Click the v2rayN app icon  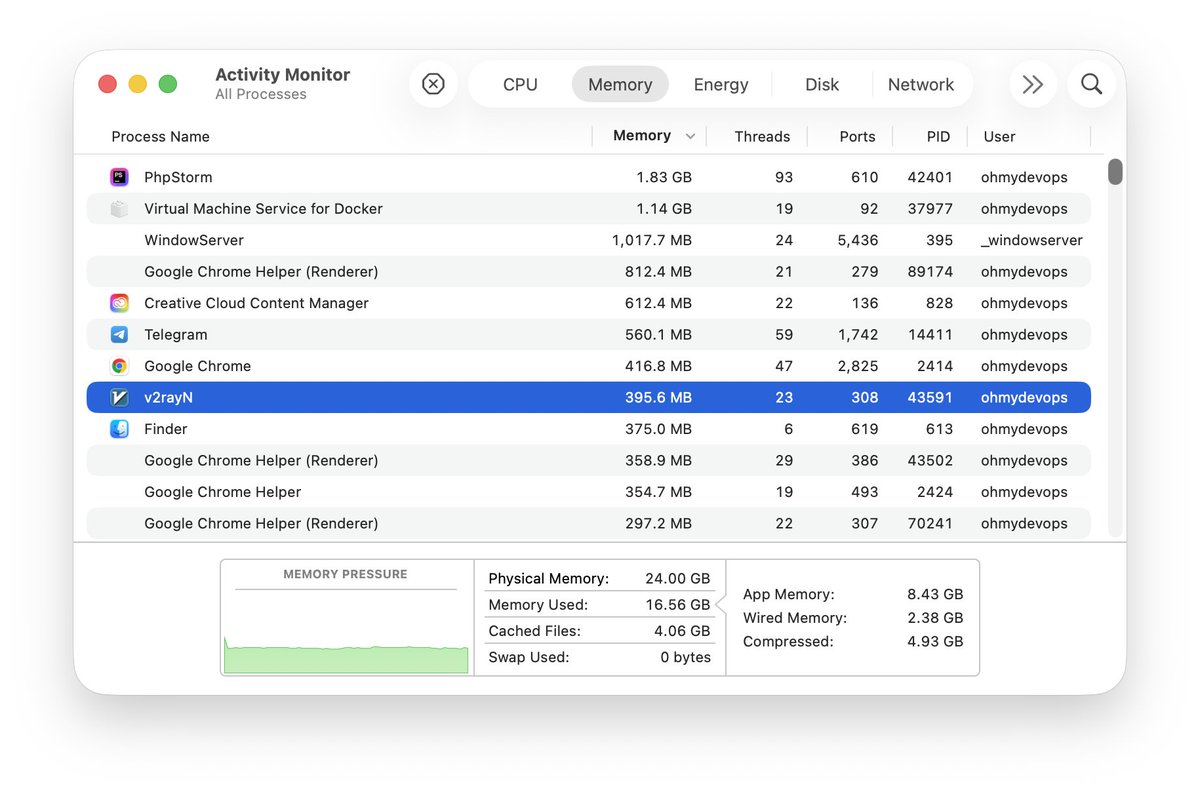pos(119,398)
